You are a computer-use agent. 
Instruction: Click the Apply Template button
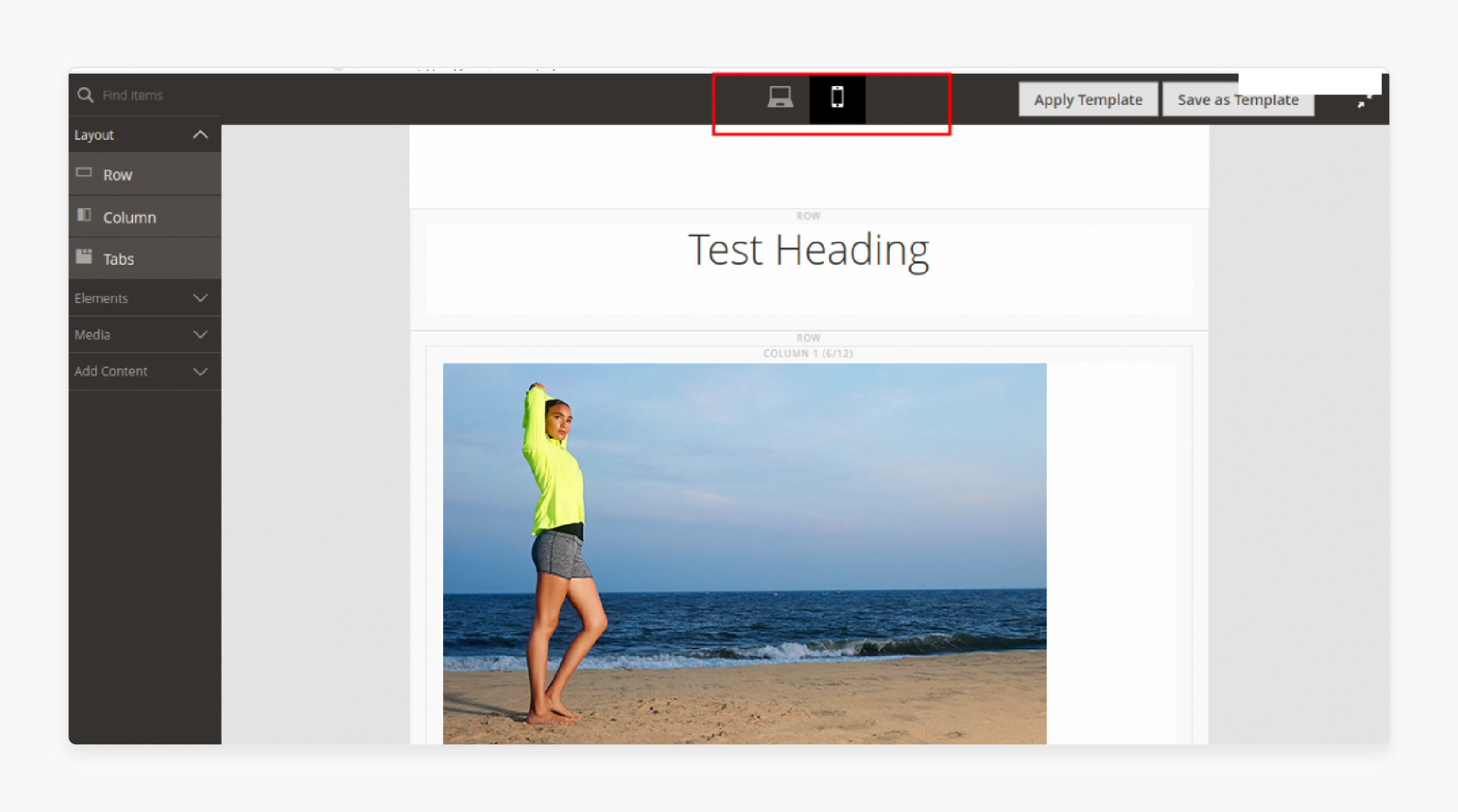click(x=1088, y=99)
